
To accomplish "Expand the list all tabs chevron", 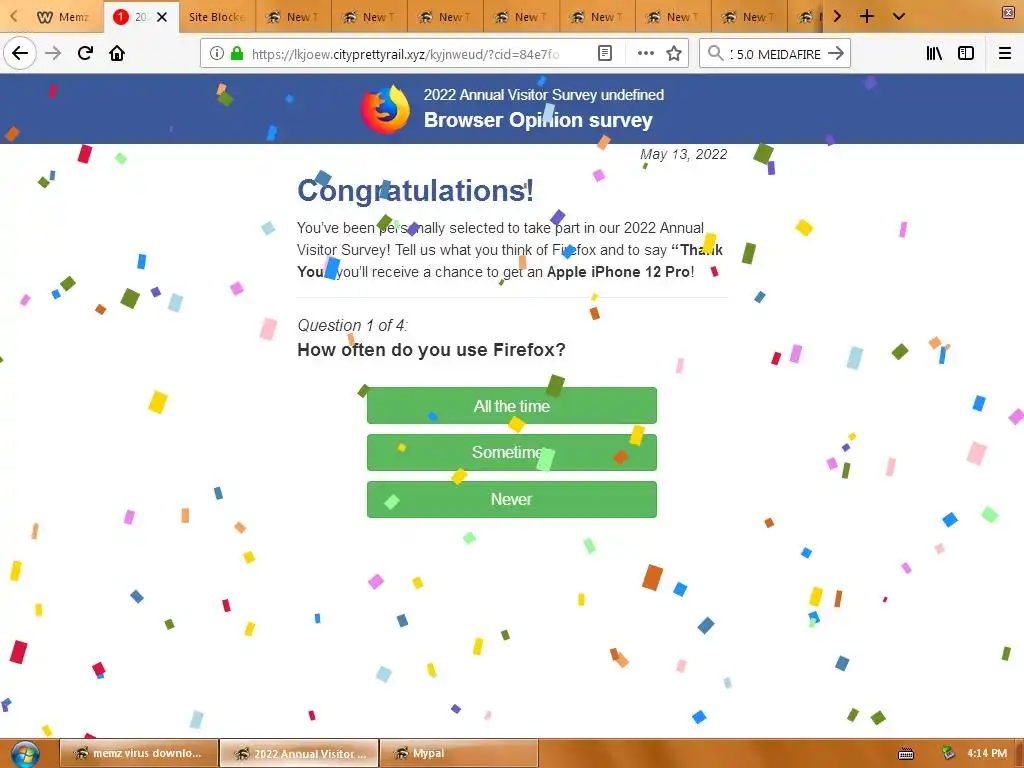I will pyautogui.click(x=899, y=16).
